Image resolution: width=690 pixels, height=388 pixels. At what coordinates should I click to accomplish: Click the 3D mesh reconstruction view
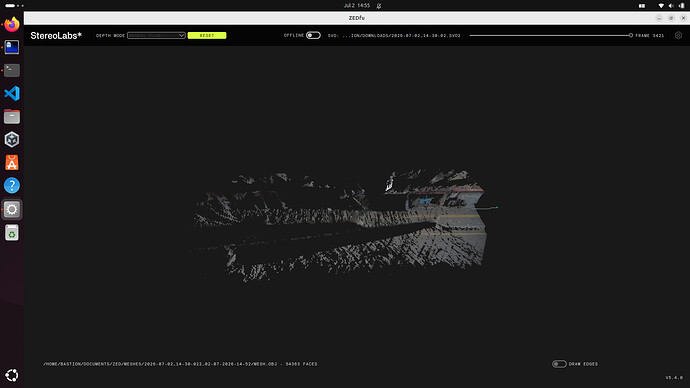point(345,225)
